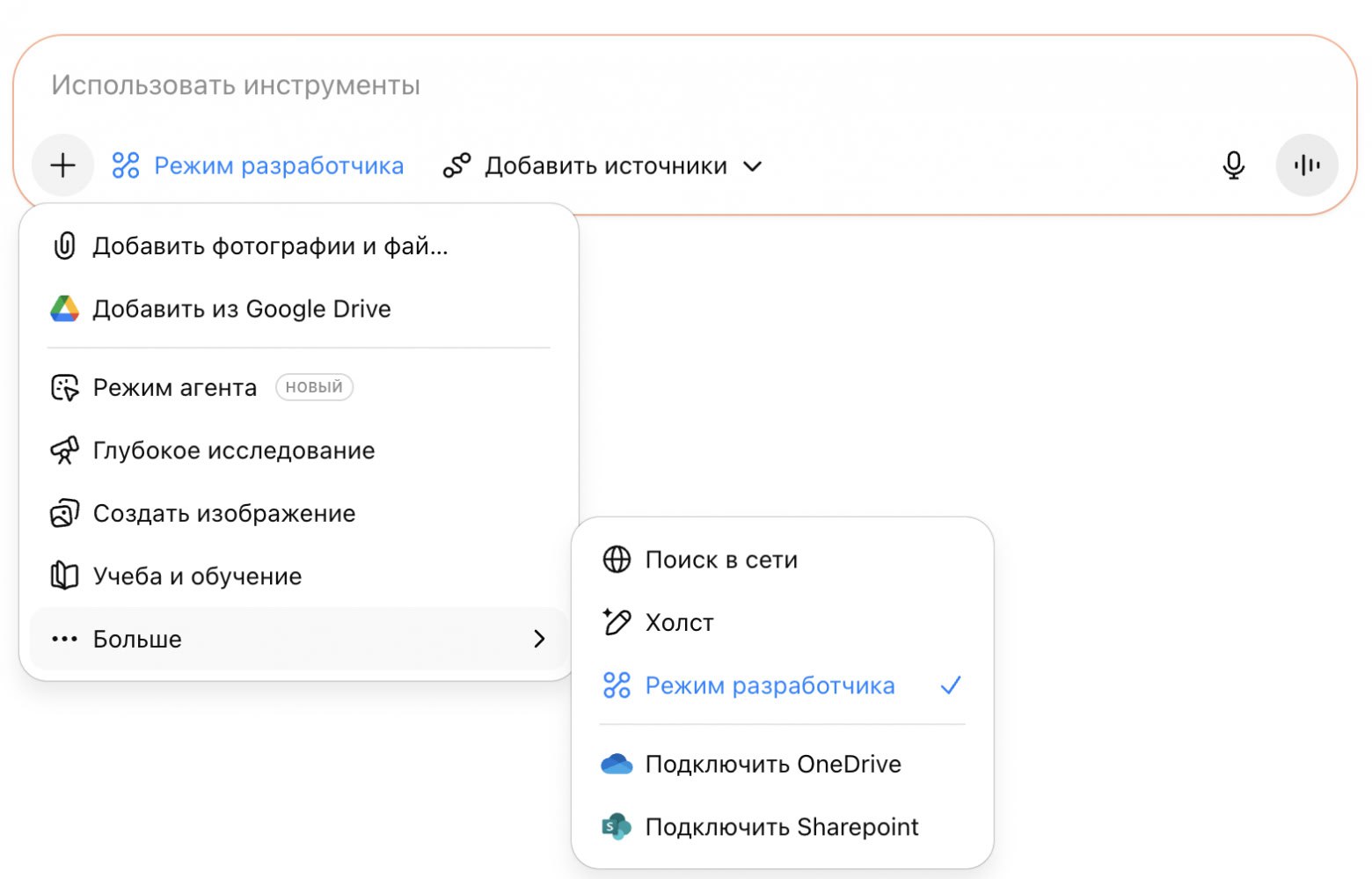Click the paperclip icon for adding files
Viewport: 1372px width, 879px height.
(64, 245)
